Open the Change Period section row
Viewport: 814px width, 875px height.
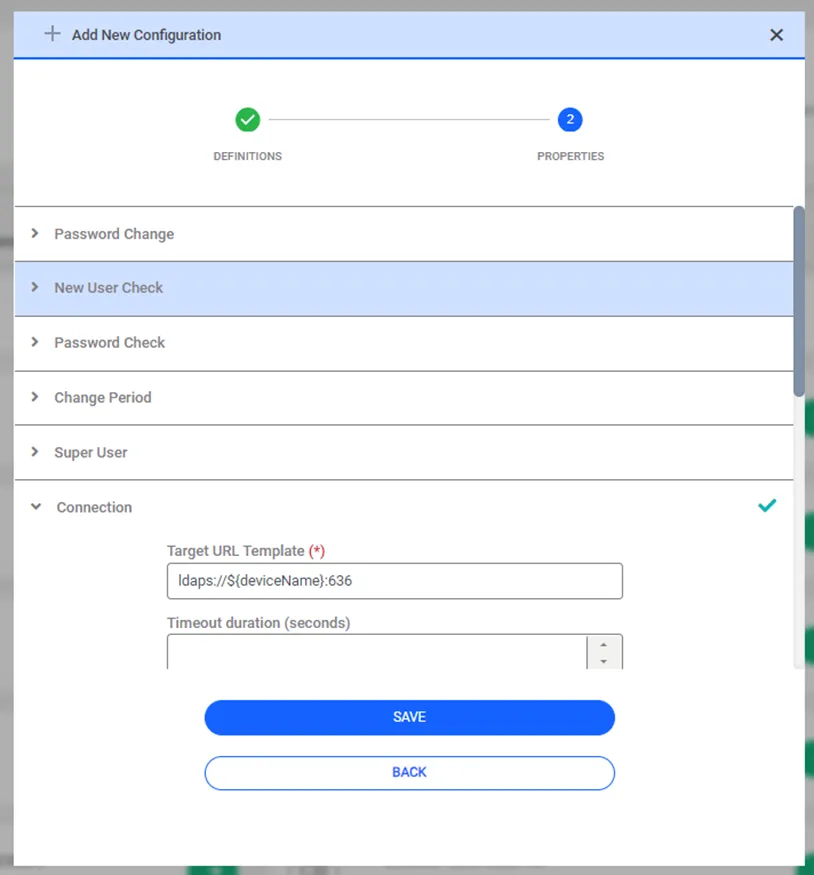(404, 398)
